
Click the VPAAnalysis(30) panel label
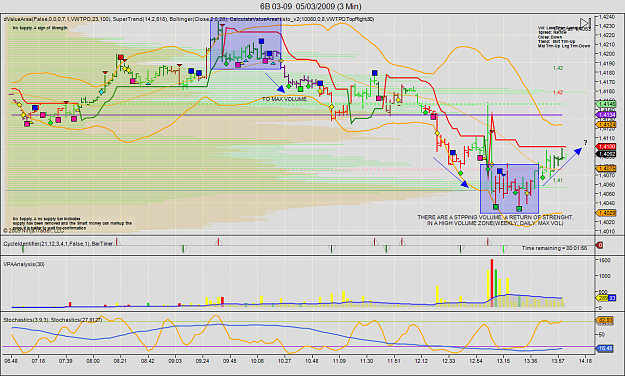24,264
